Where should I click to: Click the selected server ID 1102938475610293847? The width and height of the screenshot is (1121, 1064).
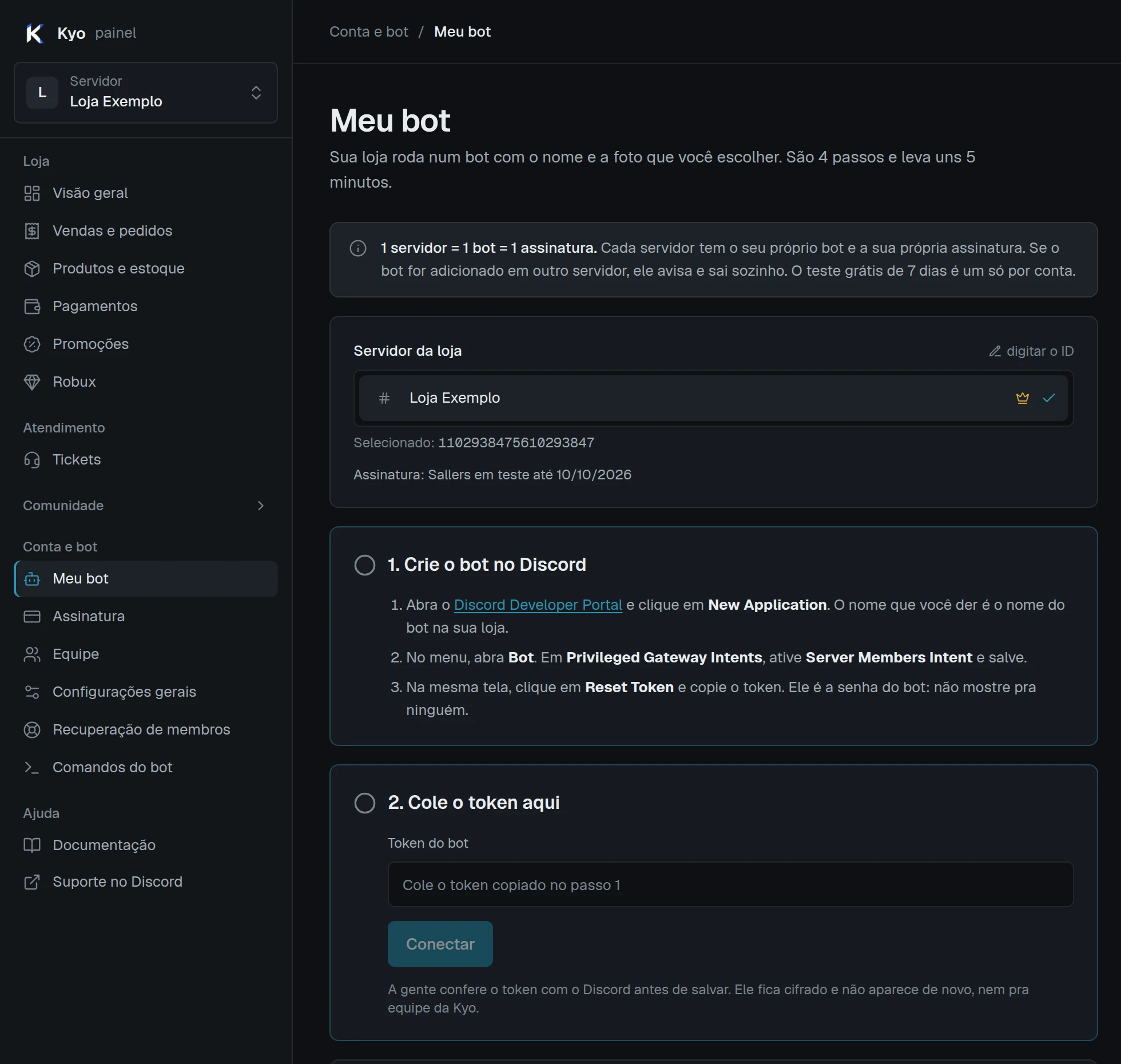click(516, 443)
